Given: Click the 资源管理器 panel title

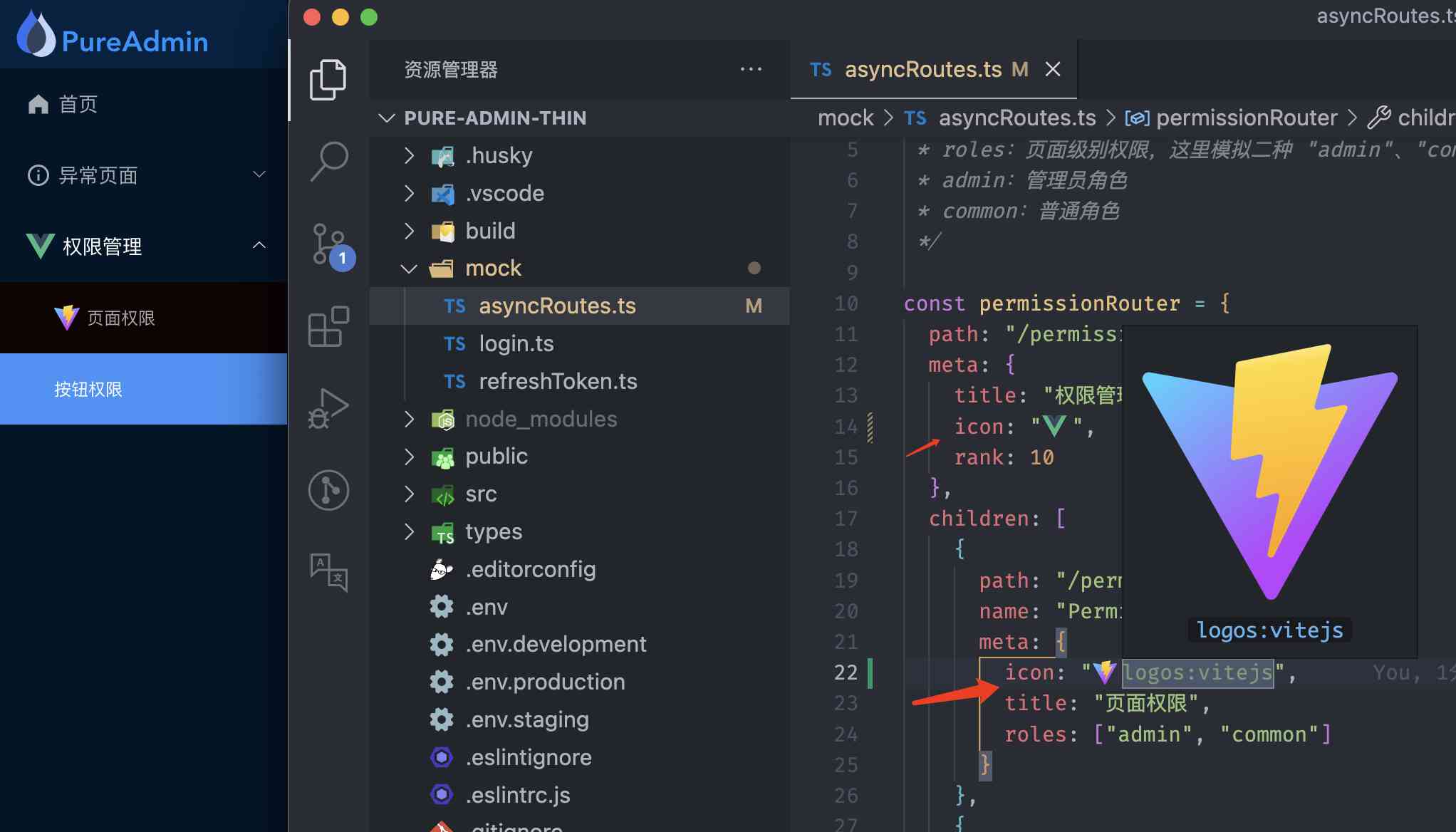Looking at the screenshot, I should pos(451,70).
